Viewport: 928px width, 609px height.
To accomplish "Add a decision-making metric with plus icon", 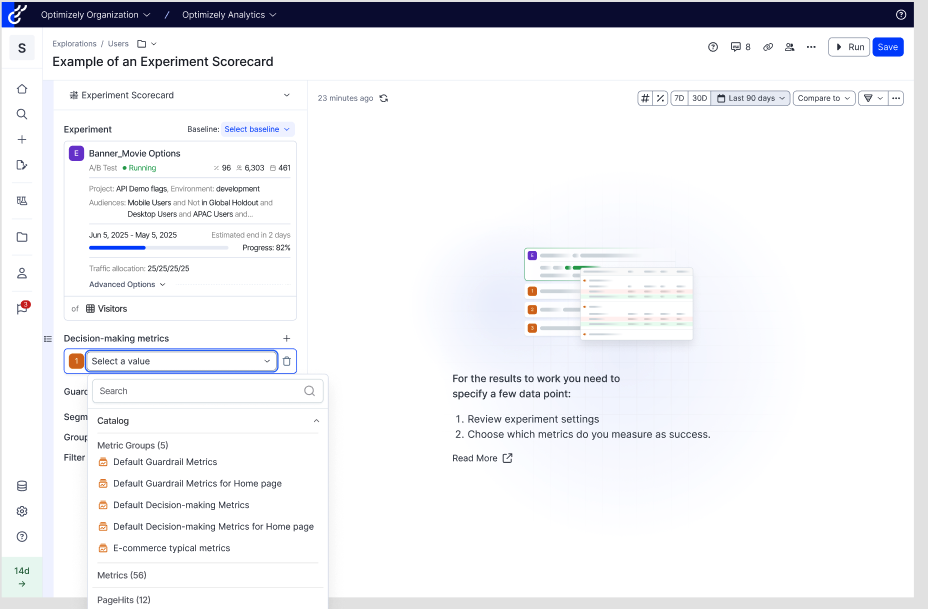I will tap(287, 339).
